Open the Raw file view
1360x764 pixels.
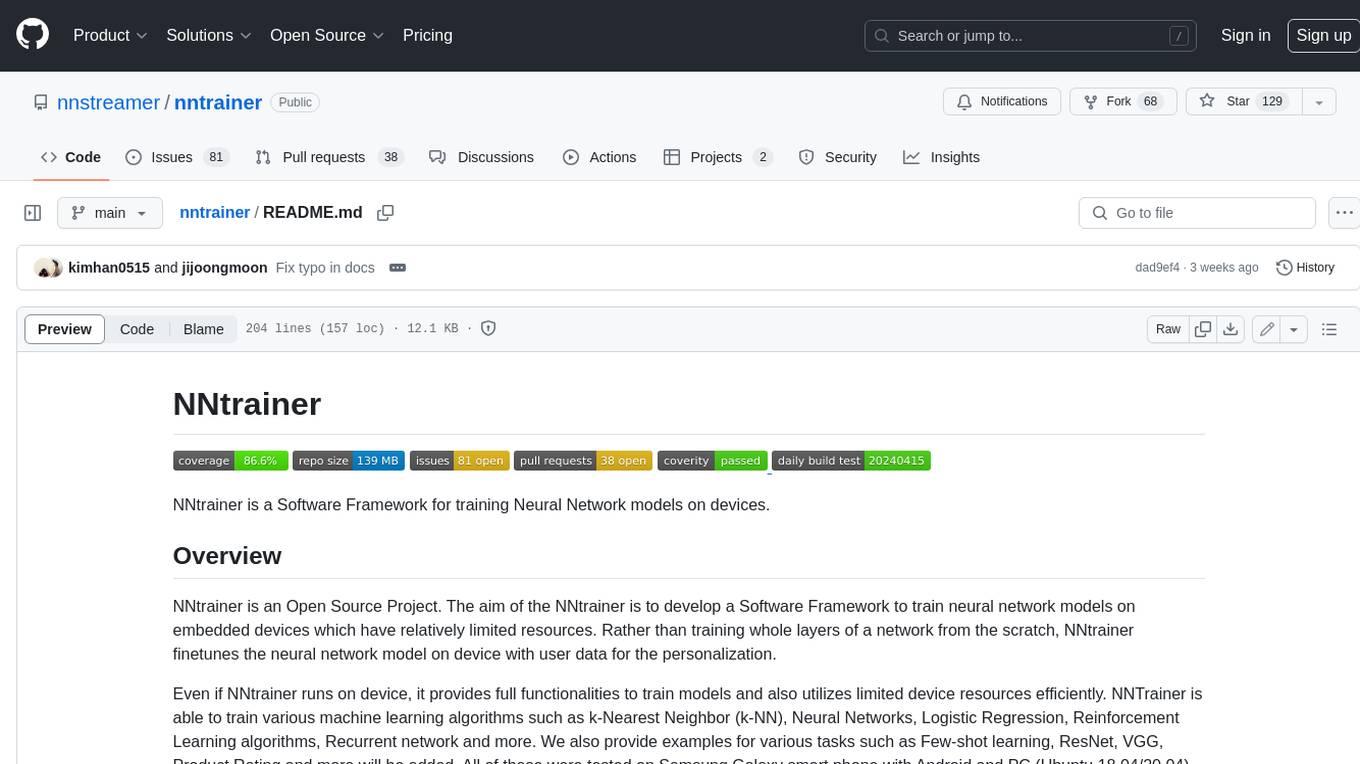tap(1168, 329)
